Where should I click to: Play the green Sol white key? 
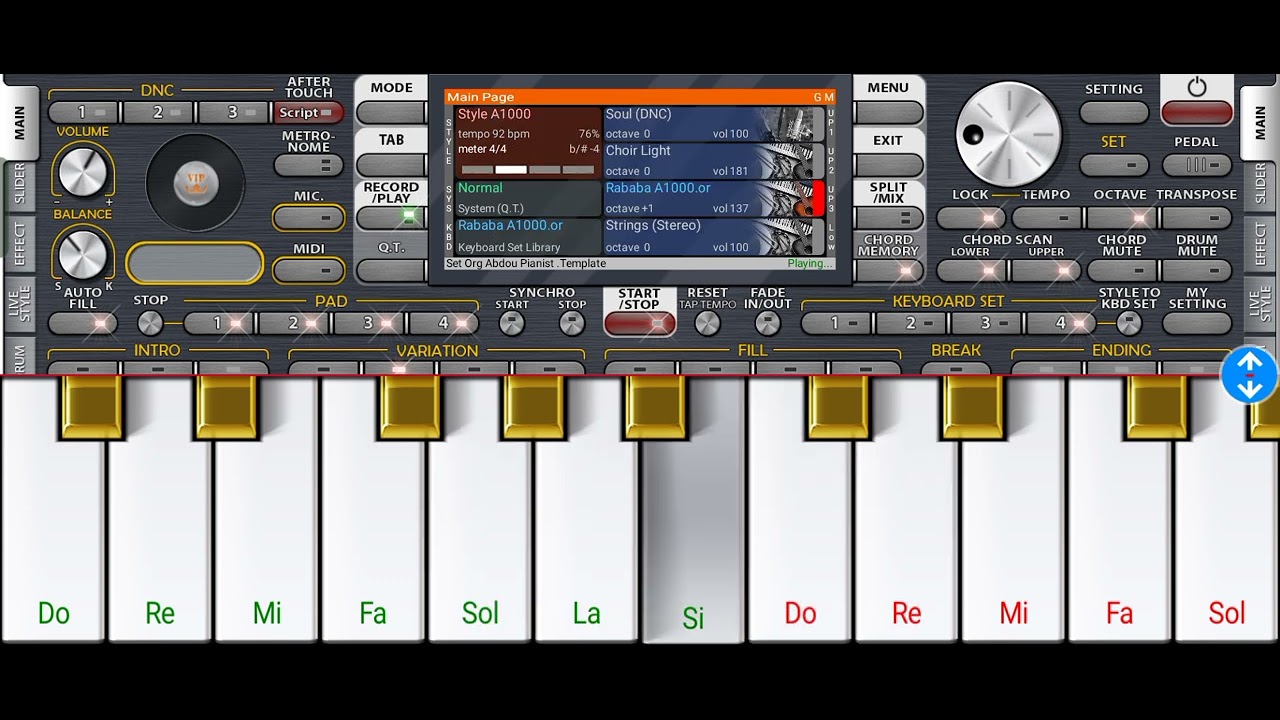tap(480, 510)
